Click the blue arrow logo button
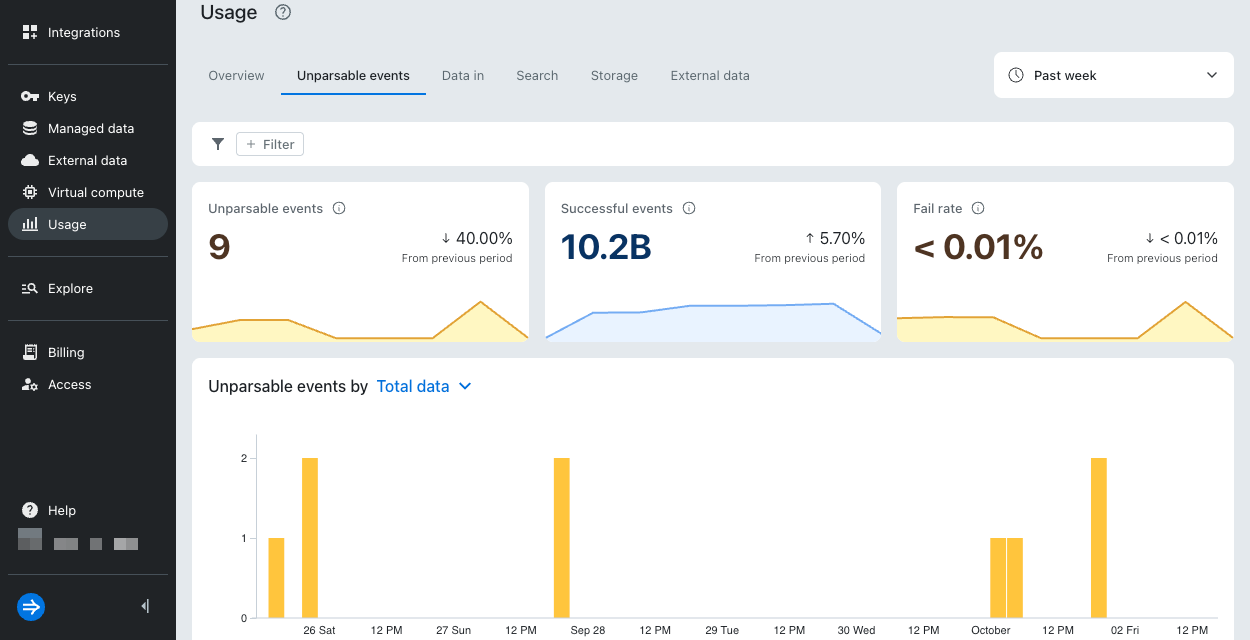The height and width of the screenshot is (640, 1250). coord(31,607)
